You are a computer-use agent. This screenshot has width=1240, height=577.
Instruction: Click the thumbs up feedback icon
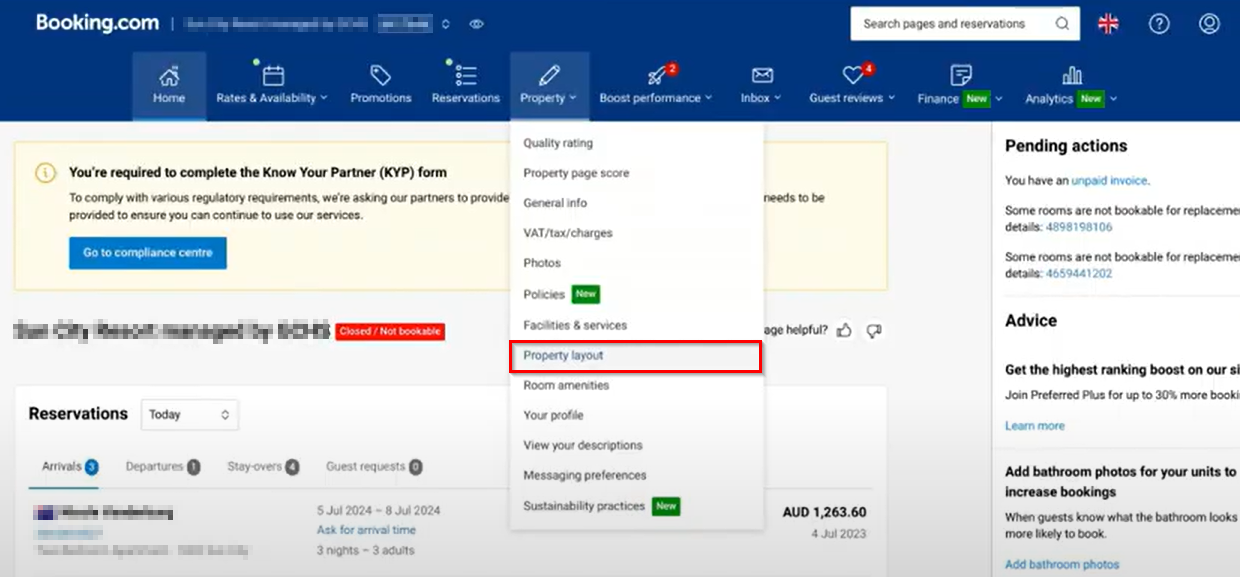coord(845,330)
